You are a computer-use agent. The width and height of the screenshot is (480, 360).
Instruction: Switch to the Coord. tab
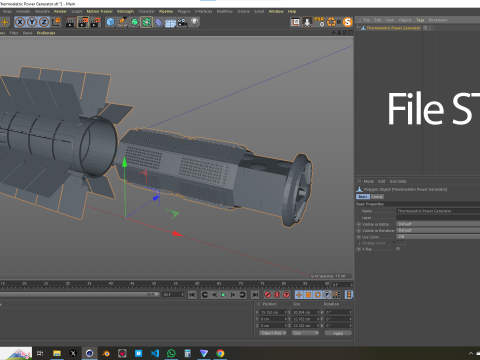(x=377, y=197)
